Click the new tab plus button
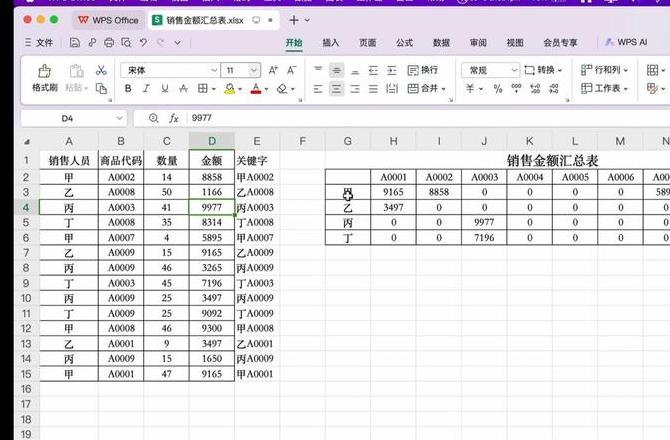670x440 pixels. [294, 20]
